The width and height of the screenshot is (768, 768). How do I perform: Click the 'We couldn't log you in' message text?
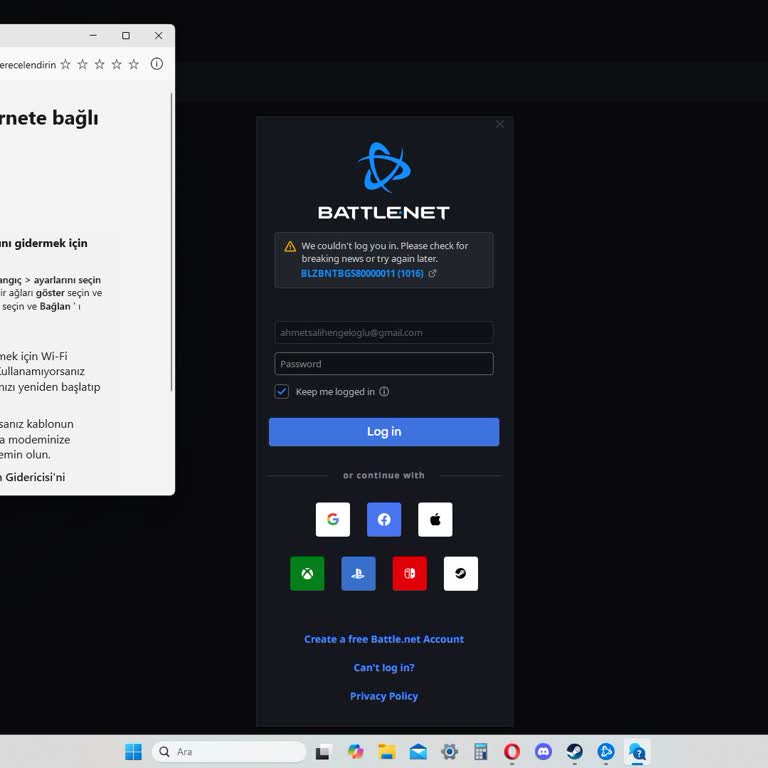click(x=385, y=252)
